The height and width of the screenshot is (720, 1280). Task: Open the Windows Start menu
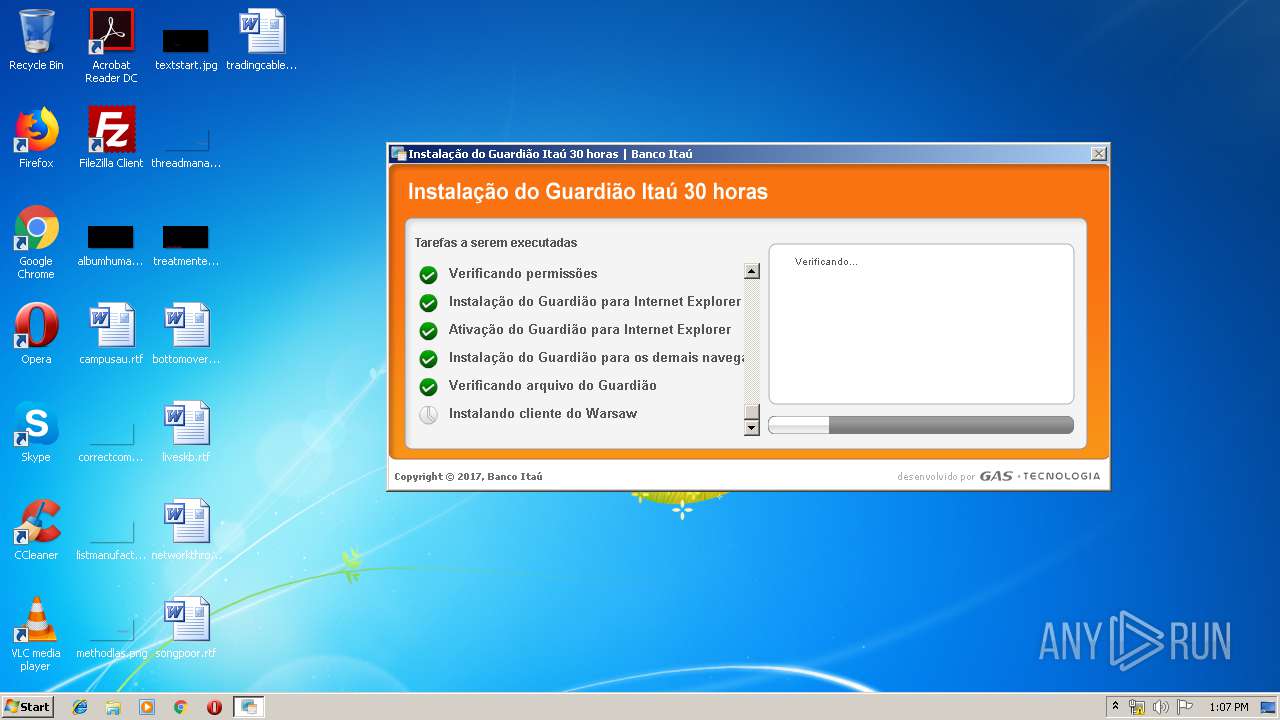click(x=27, y=706)
